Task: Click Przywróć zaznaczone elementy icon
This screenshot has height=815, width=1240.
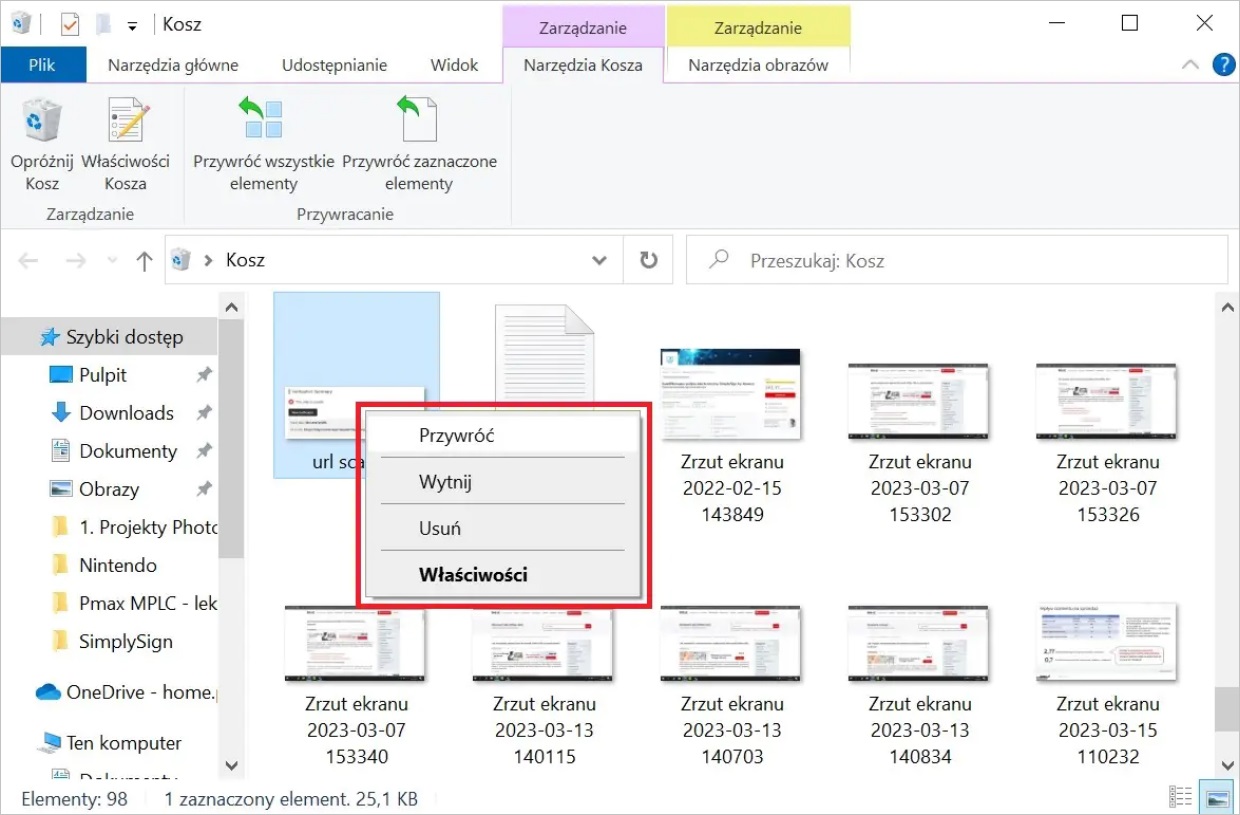Action: coord(419,120)
